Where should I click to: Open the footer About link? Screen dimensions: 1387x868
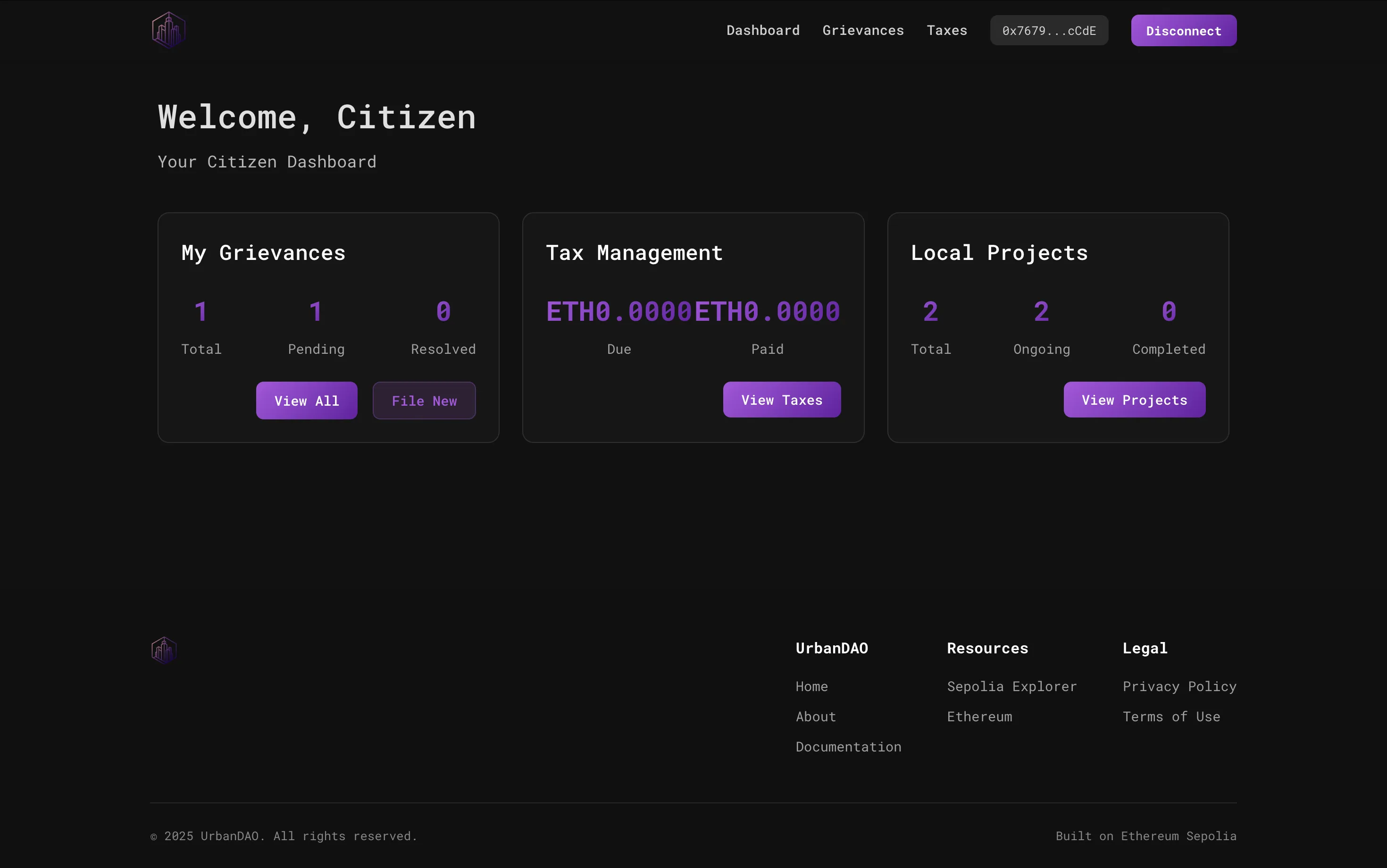coord(815,717)
